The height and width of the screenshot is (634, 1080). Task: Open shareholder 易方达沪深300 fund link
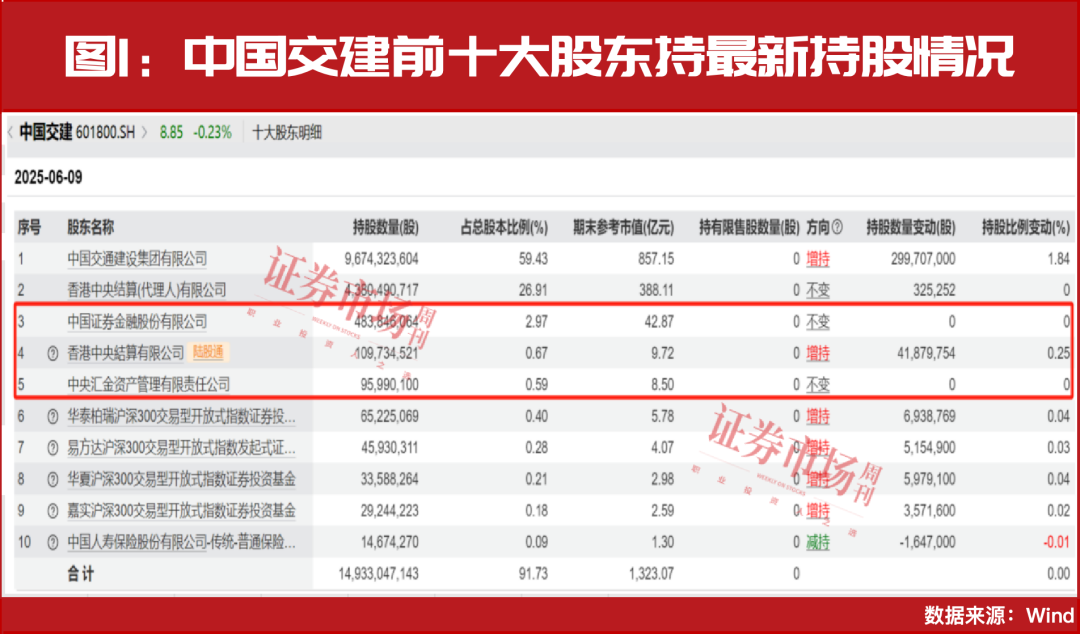pyautogui.click(x=181, y=448)
